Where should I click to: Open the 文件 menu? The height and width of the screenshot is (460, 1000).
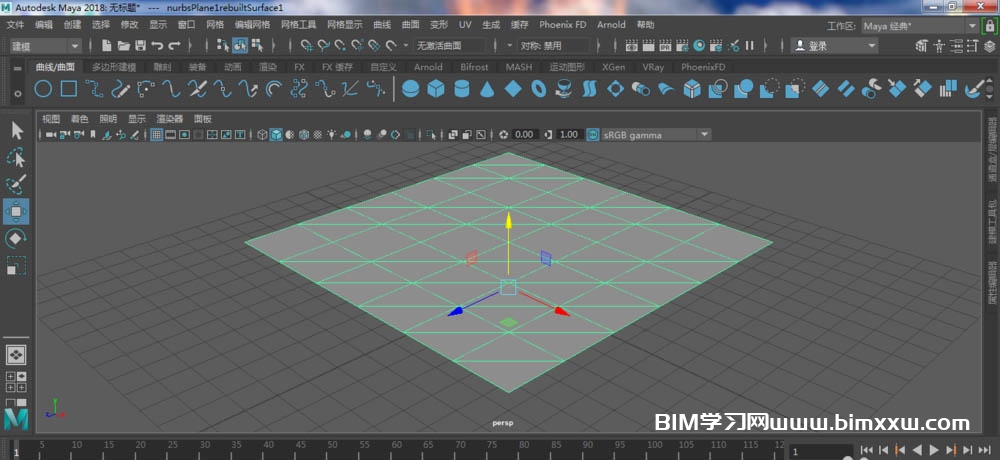(15, 24)
